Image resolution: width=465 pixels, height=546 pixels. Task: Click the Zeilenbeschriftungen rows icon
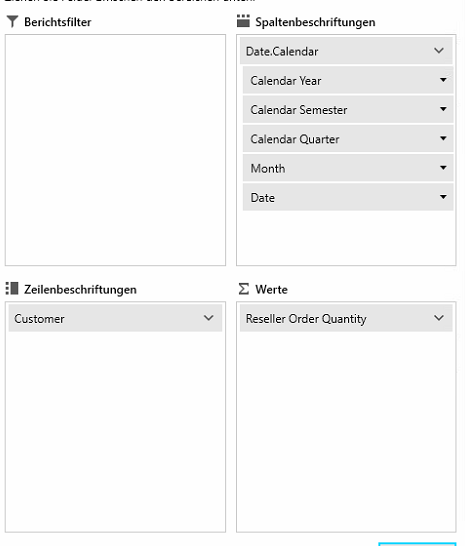pyautogui.click(x=12, y=289)
